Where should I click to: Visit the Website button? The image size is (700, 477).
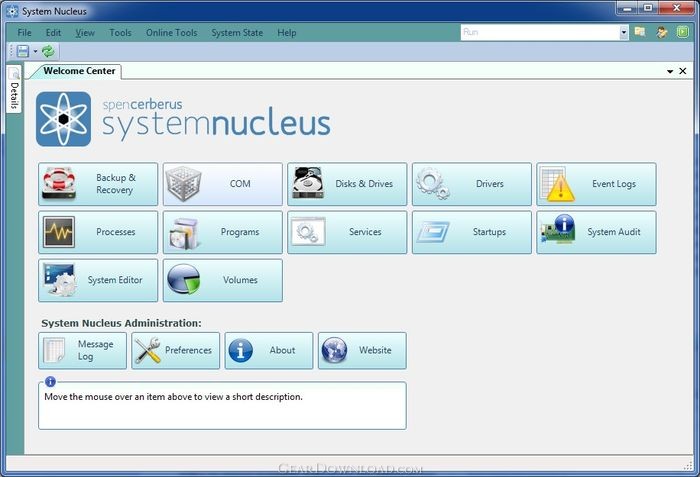pyautogui.click(x=362, y=351)
